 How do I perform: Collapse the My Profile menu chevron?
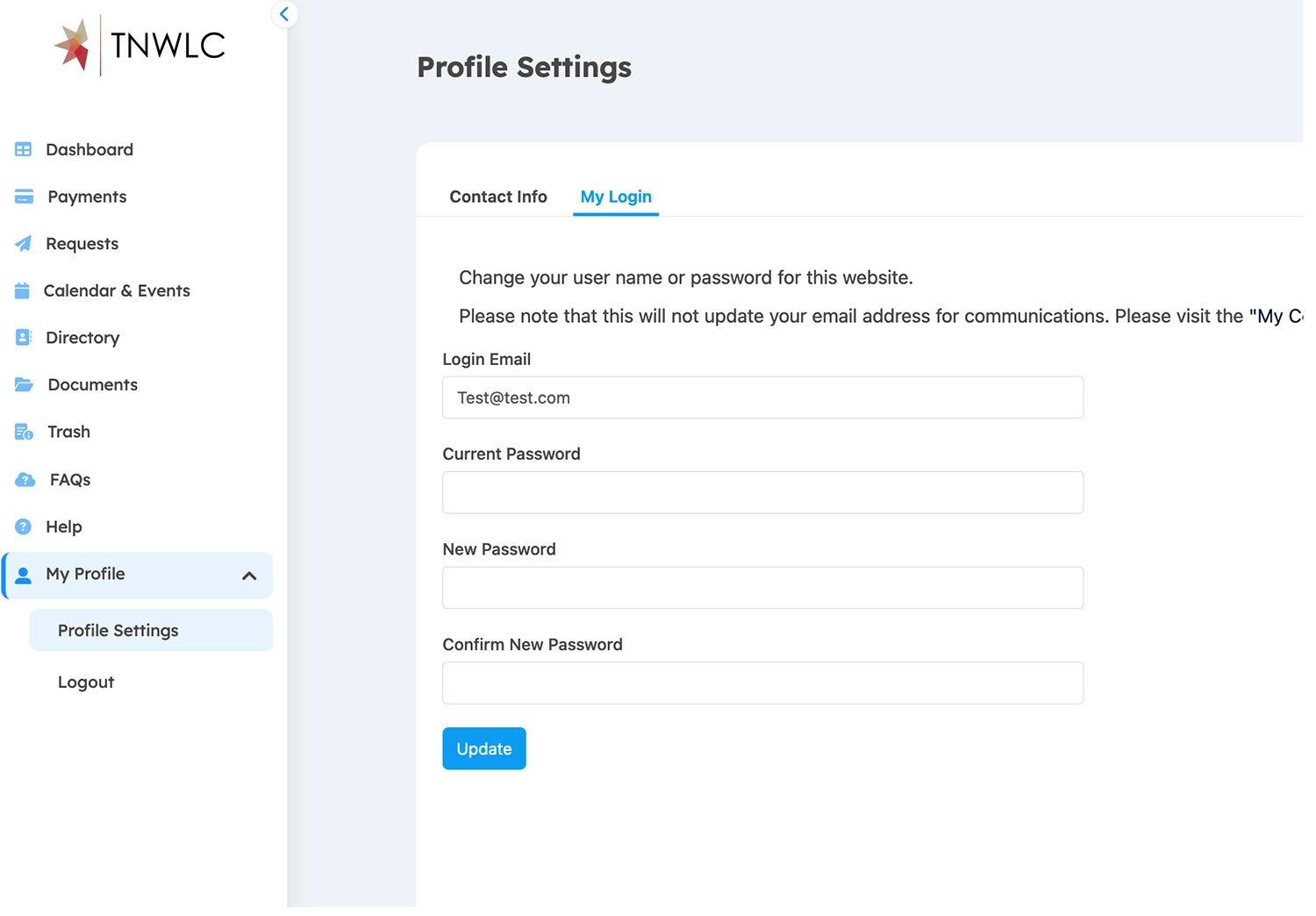(x=249, y=576)
